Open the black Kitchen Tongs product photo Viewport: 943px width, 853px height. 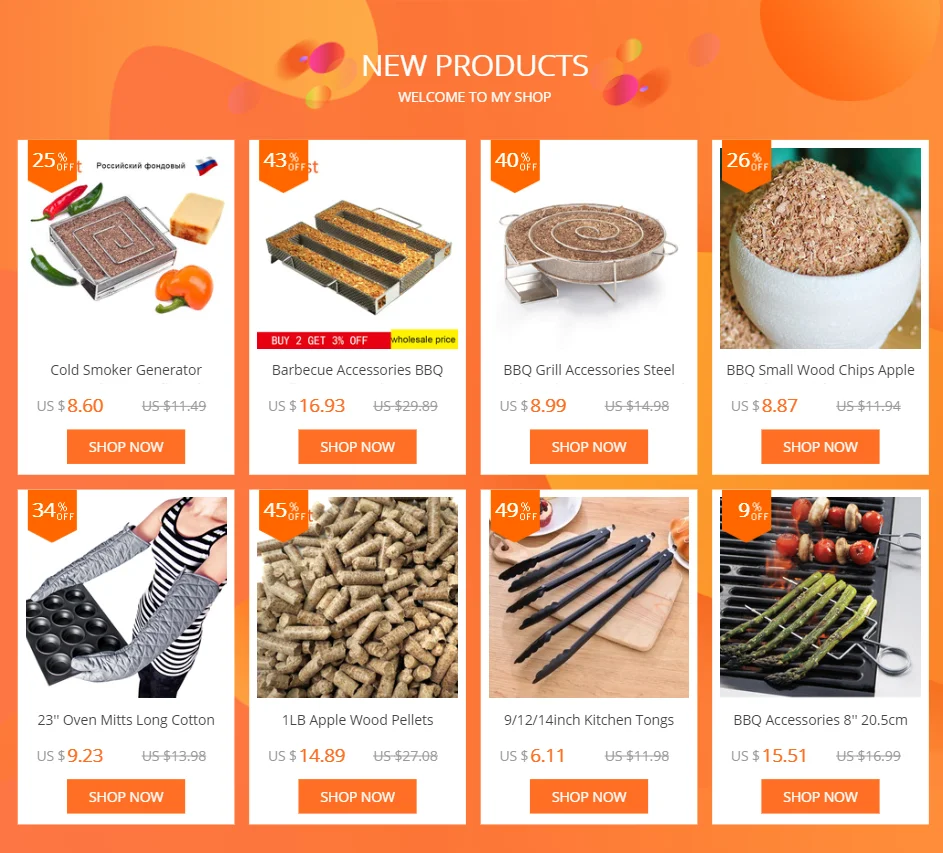[x=589, y=597]
